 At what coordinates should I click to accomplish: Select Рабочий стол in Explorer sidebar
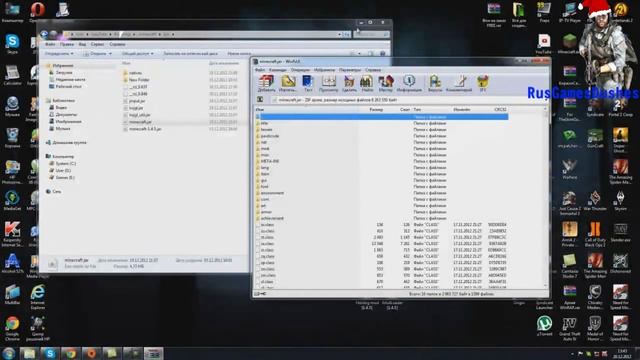68,87
